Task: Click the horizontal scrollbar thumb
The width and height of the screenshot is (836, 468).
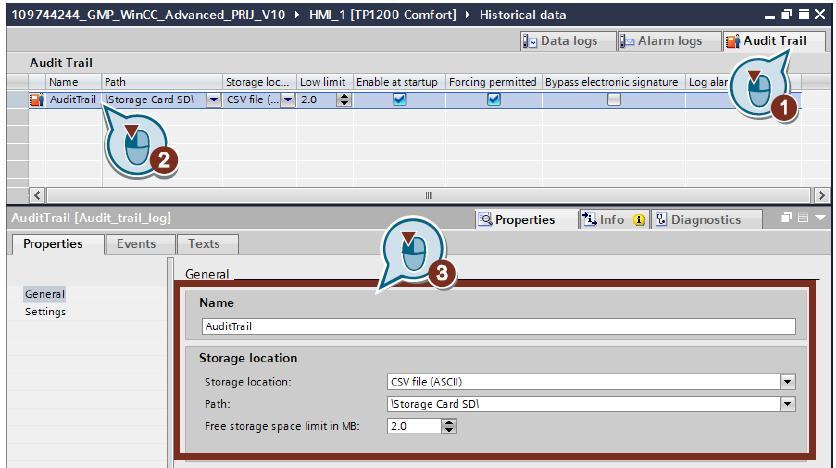Action: [x=428, y=196]
